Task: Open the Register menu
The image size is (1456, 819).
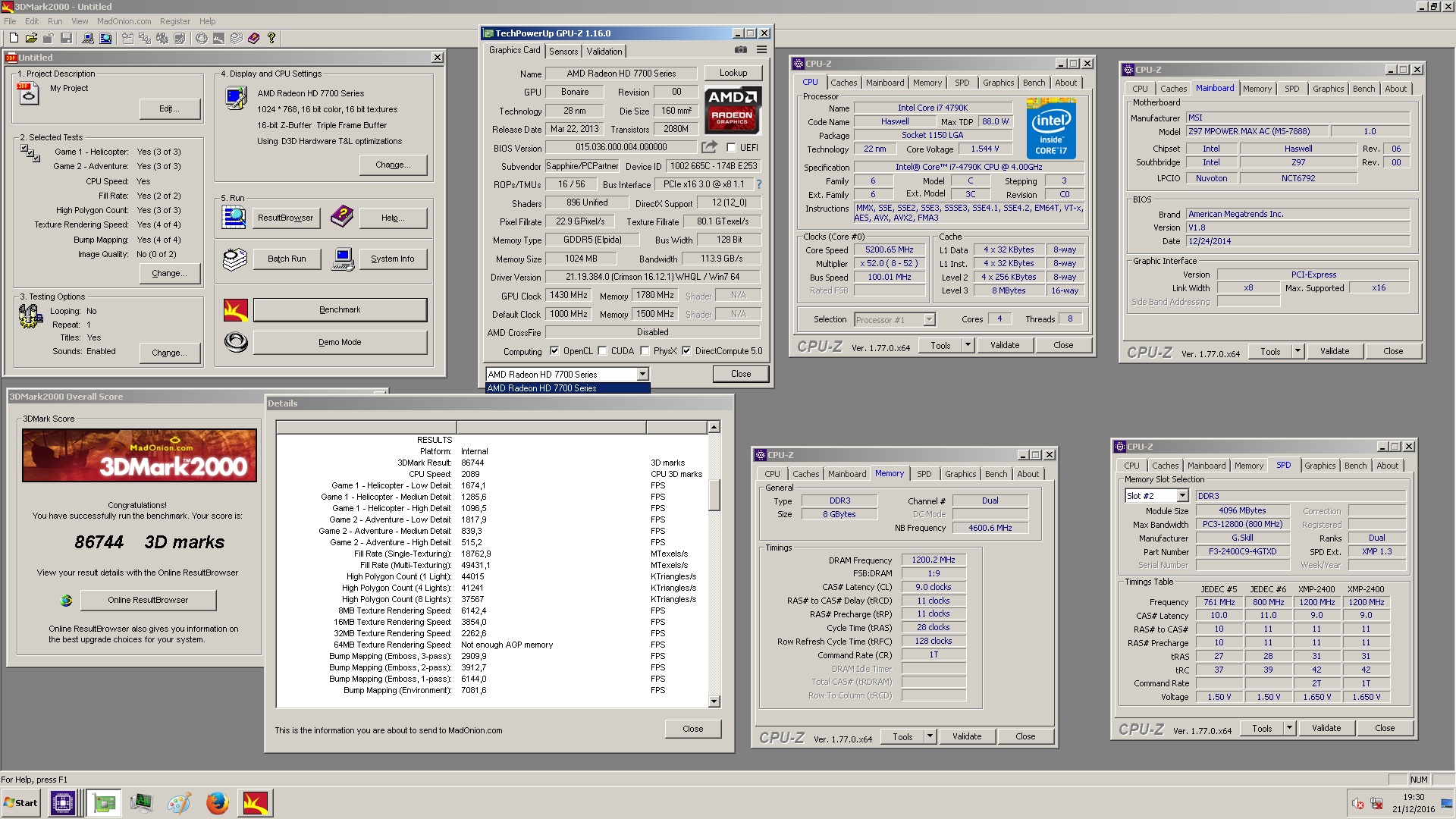Action: (x=175, y=21)
